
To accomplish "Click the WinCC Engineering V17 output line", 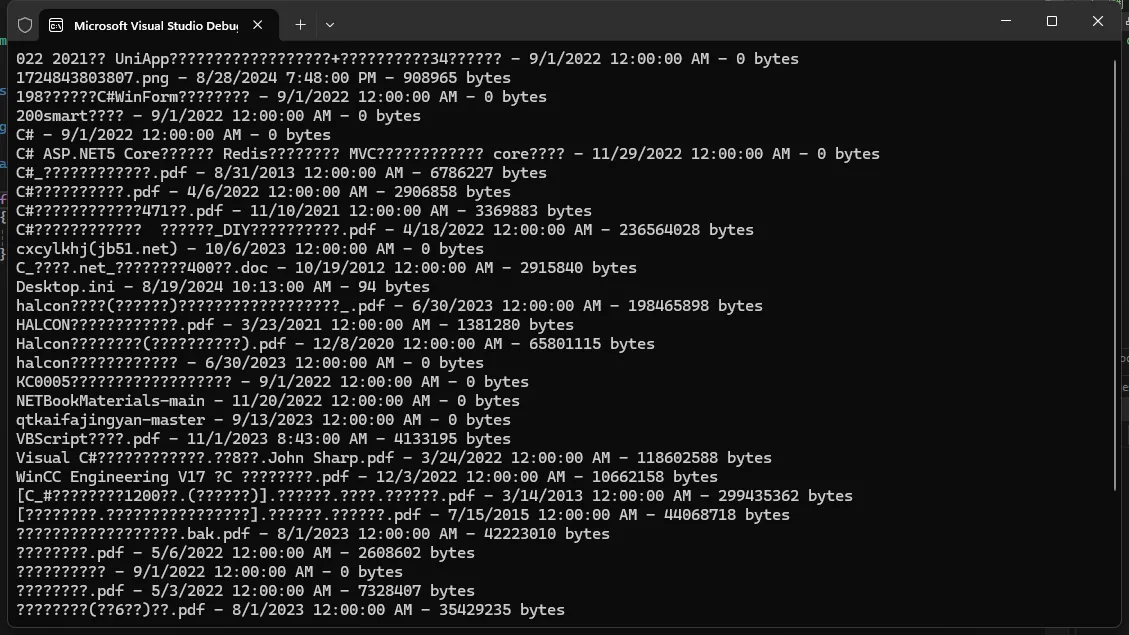I will (x=366, y=477).
